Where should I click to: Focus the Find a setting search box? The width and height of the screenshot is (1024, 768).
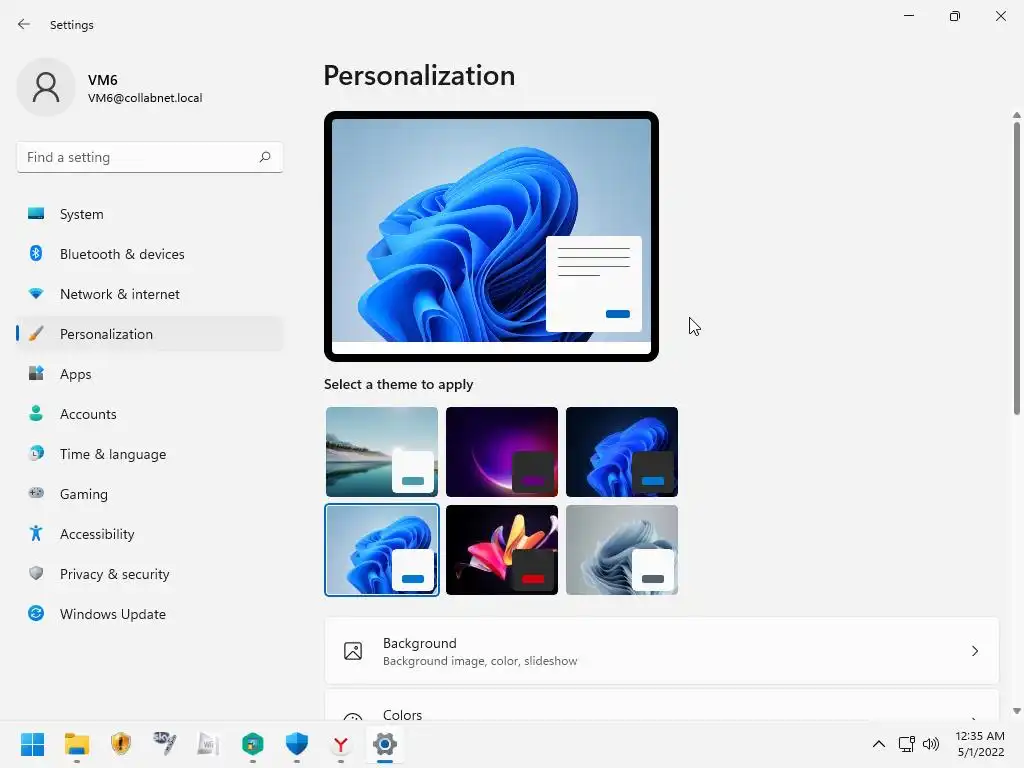[x=150, y=157]
